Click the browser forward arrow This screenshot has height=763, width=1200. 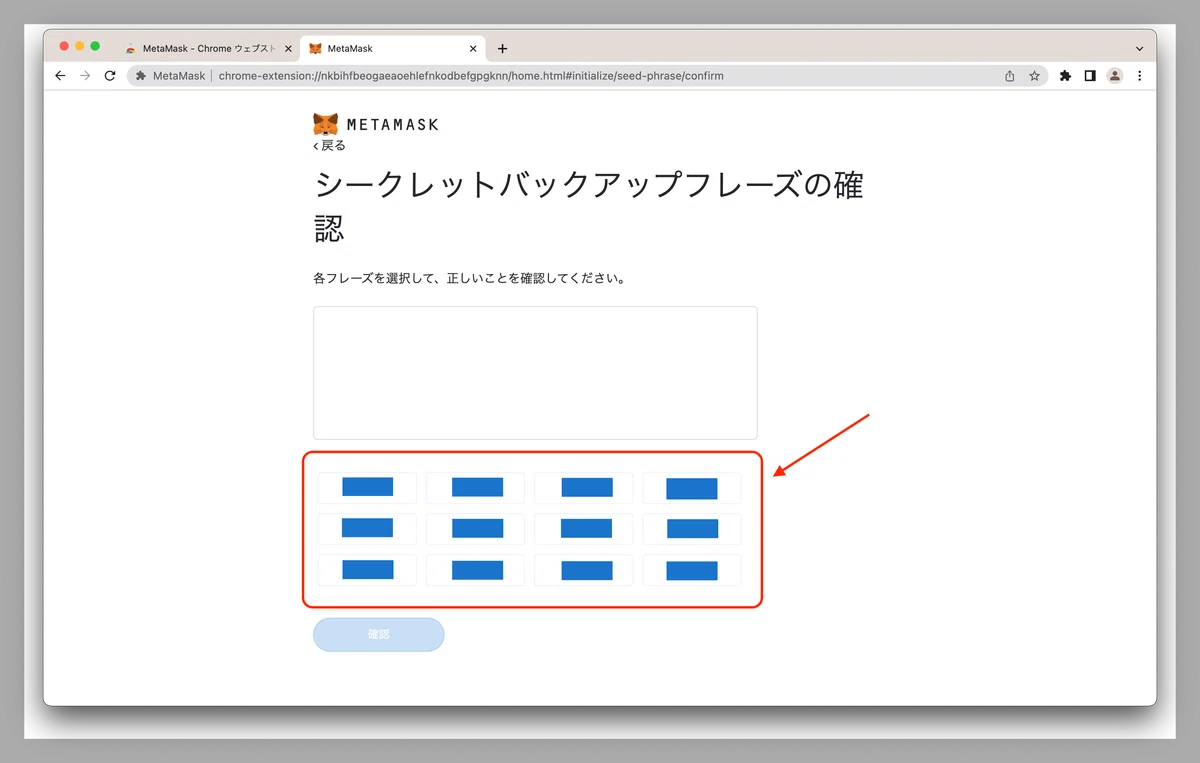(x=85, y=76)
